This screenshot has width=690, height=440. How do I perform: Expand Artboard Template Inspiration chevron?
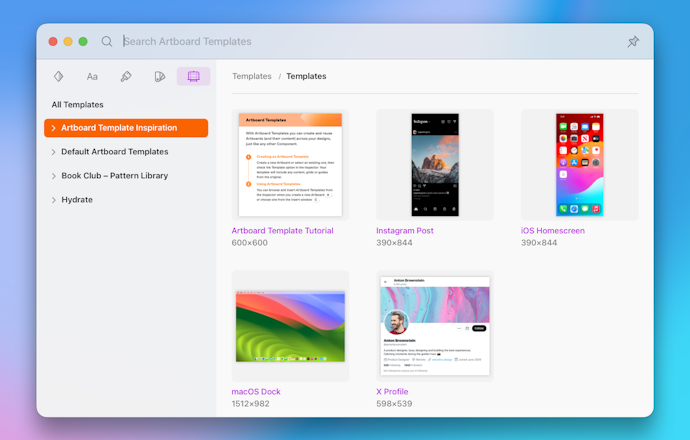pyautogui.click(x=53, y=128)
